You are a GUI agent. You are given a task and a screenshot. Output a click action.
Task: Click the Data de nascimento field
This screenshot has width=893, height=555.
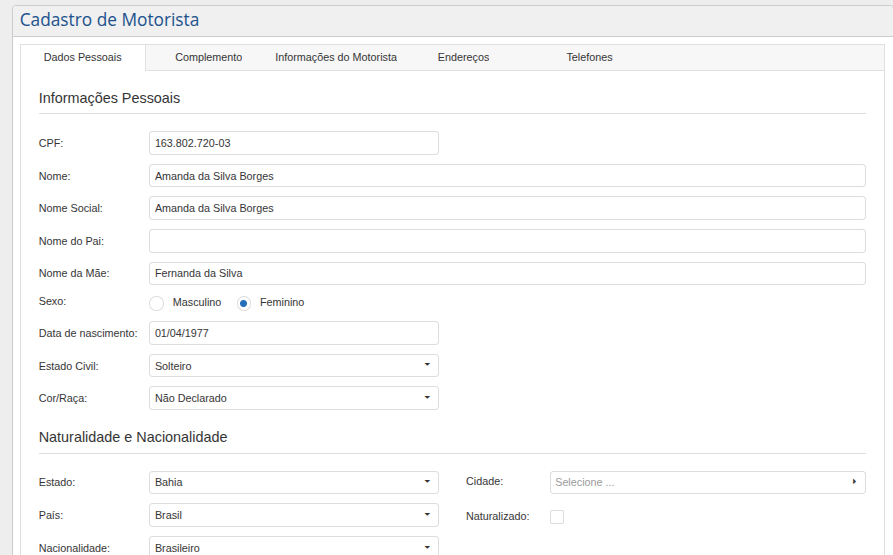(293, 333)
